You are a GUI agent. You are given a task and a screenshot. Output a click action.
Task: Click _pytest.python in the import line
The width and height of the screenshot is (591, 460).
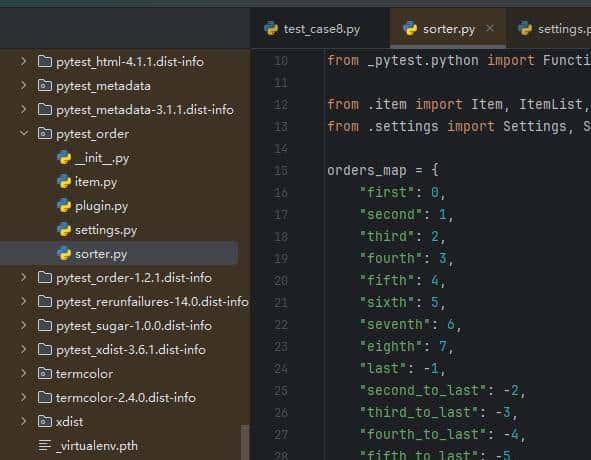423,60
